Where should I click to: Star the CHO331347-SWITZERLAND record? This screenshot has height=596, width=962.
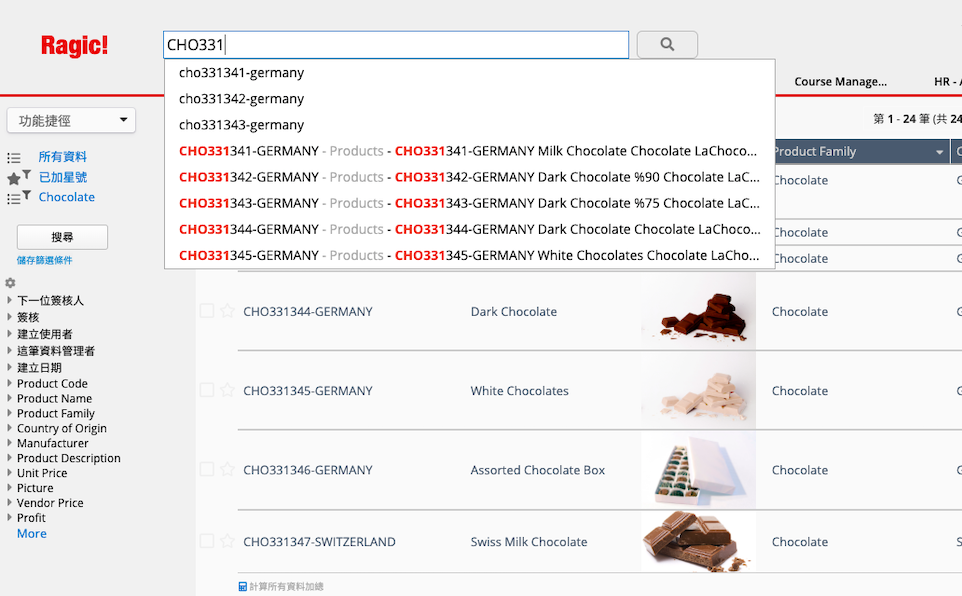click(x=227, y=541)
